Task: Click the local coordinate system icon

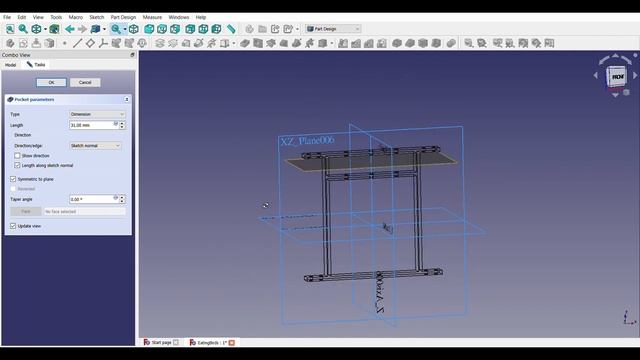Action: coord(103,43)
